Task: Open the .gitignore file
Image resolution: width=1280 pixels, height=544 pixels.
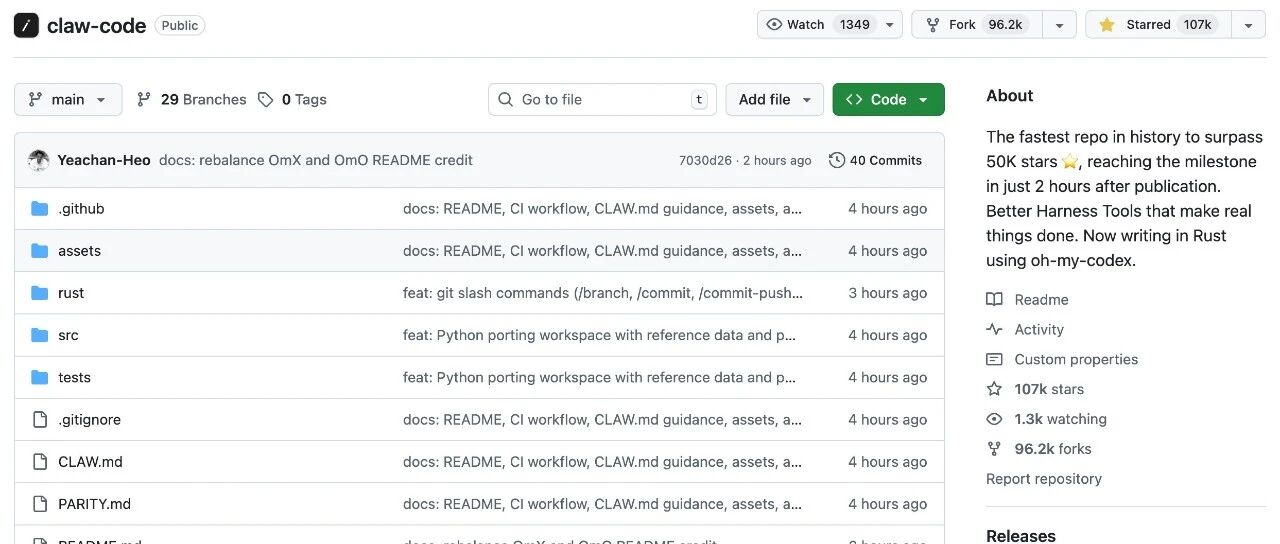Action: [x=90, y=419]
